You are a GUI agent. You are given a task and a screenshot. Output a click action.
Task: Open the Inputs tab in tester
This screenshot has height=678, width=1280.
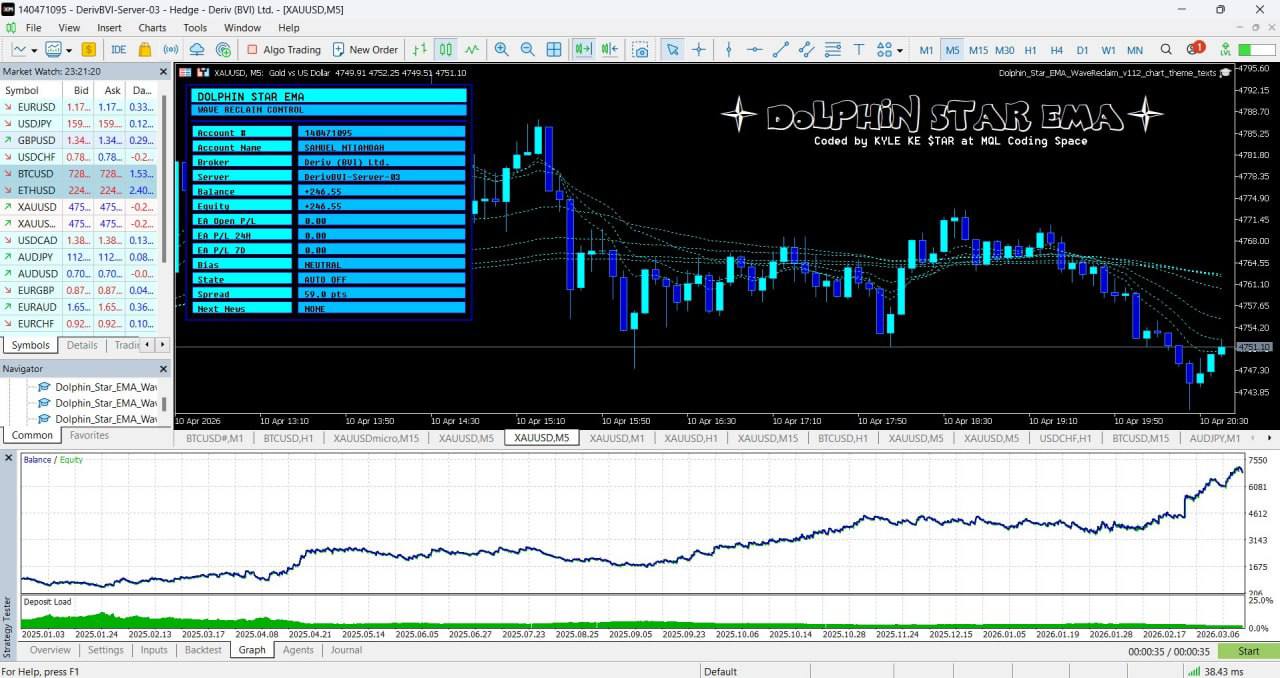[x=154, y=650]
